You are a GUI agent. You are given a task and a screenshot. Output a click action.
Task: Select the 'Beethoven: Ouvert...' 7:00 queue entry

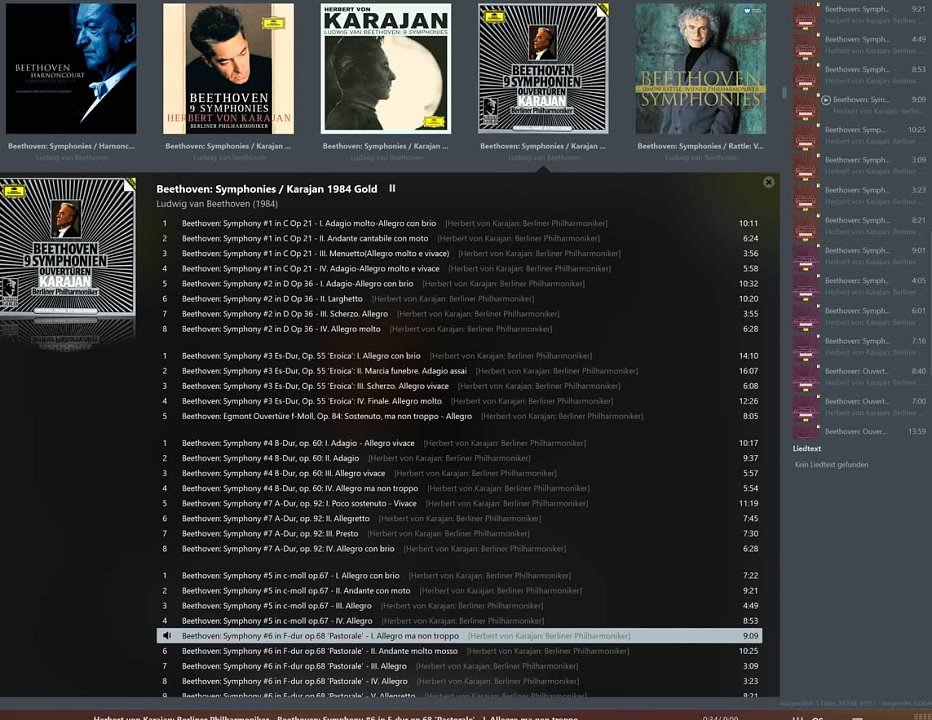pos(859,407)
